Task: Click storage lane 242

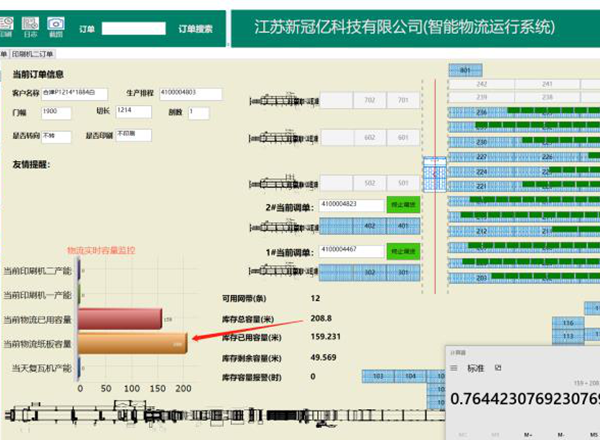Action: point(481,85)
